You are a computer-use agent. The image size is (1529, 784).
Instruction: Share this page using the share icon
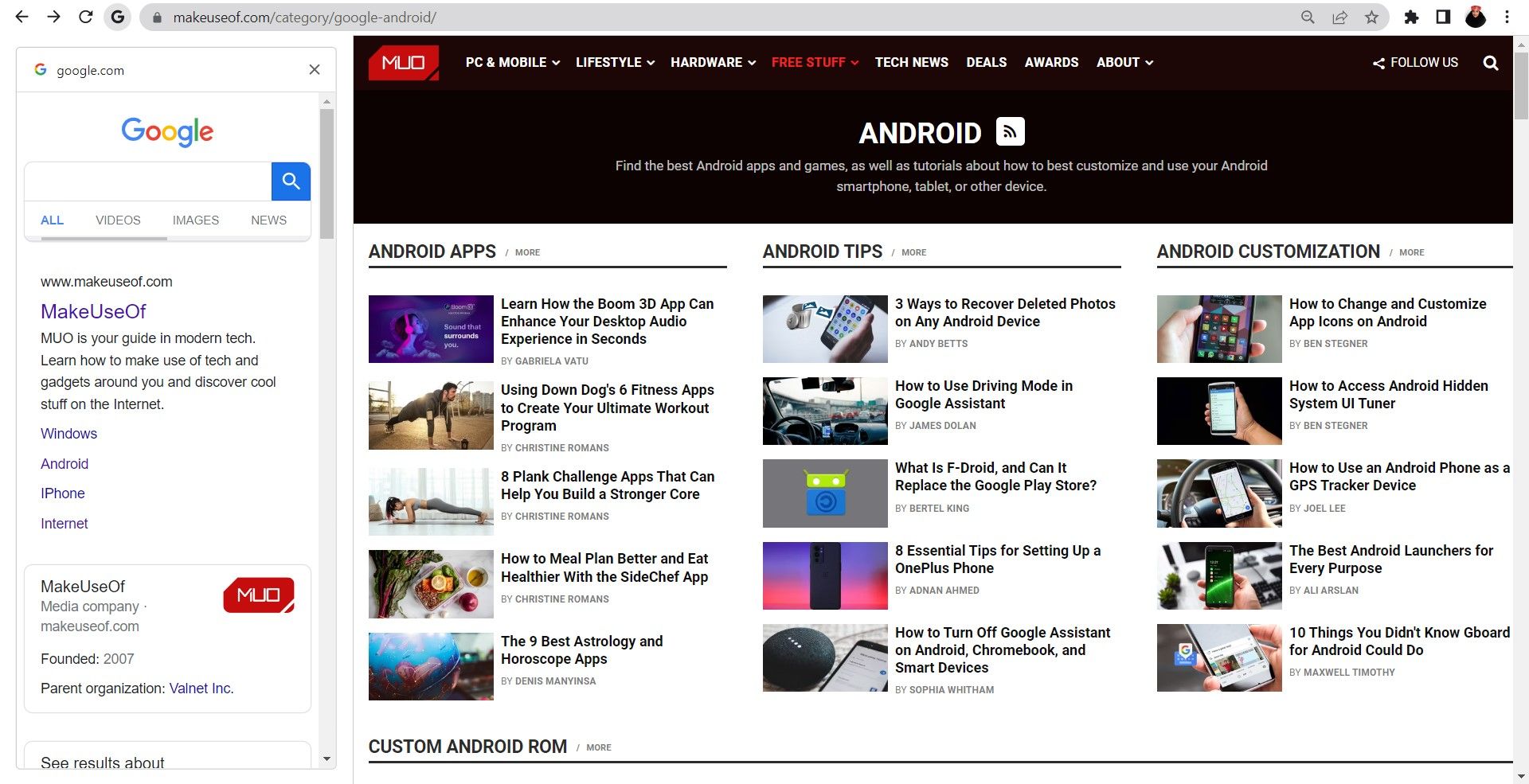coord(1339,17)
